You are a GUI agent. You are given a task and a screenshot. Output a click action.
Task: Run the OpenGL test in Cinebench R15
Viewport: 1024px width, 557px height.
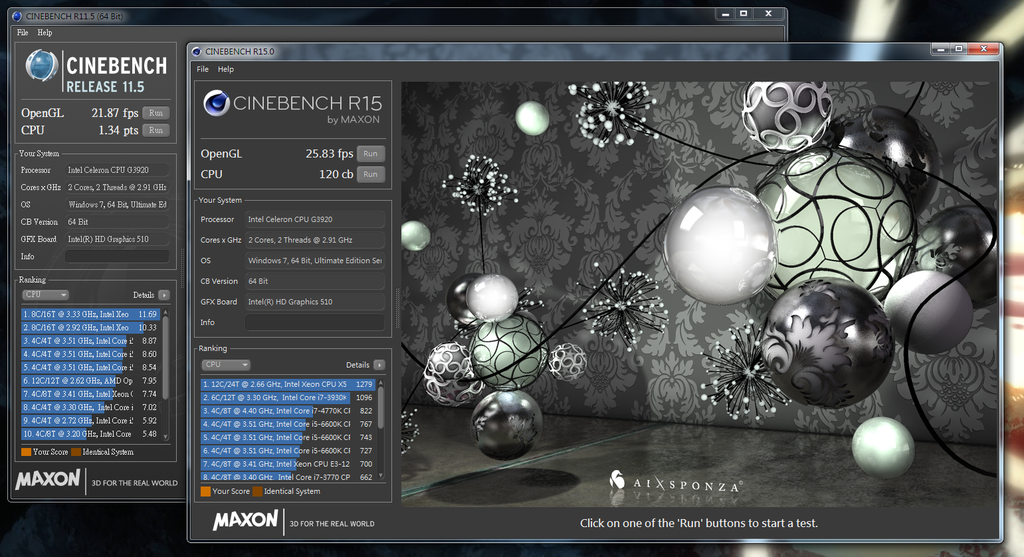[370, 154]
